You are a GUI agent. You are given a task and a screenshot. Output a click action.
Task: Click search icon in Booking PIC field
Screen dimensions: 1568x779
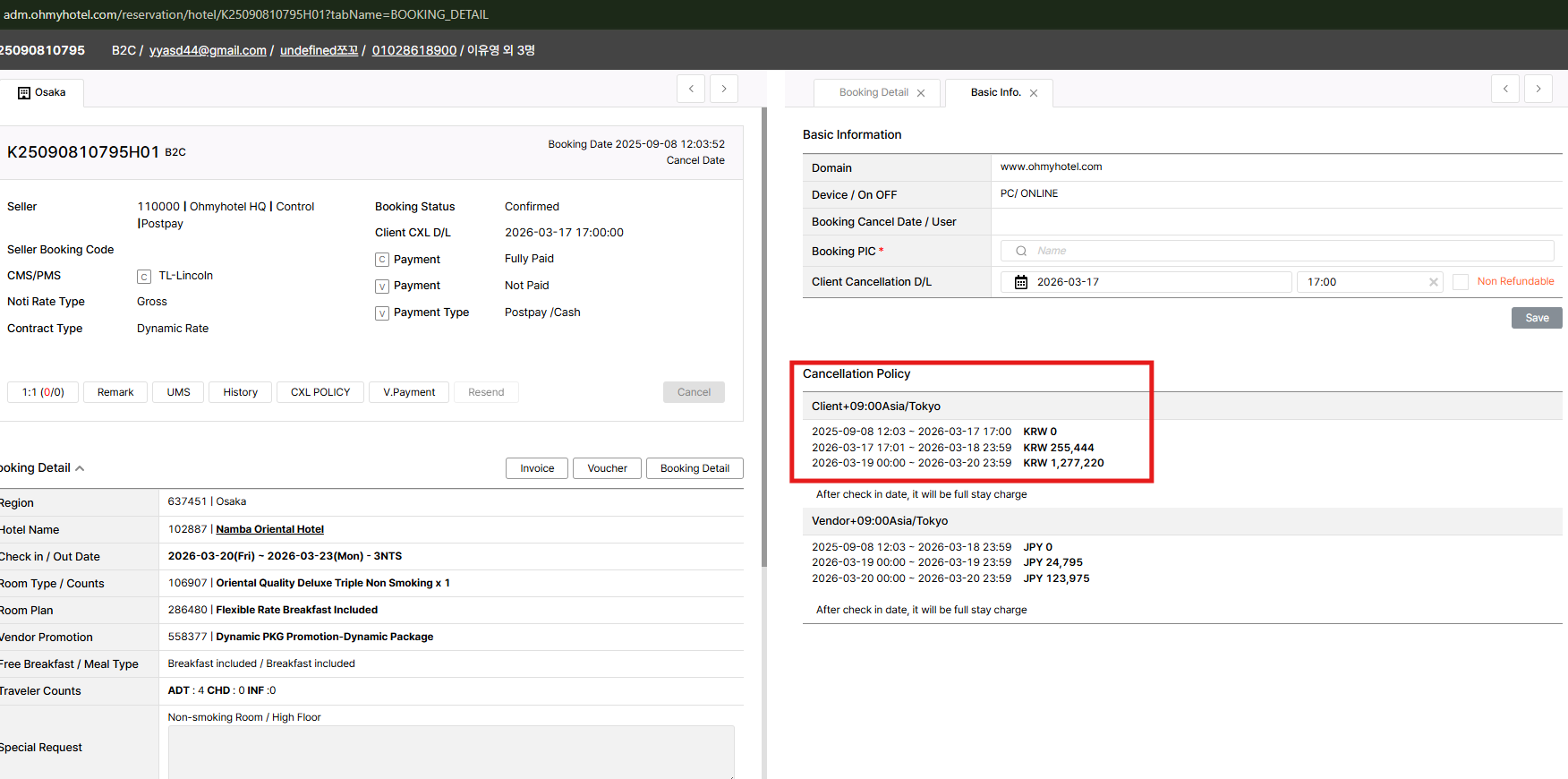pos(1021,252)
